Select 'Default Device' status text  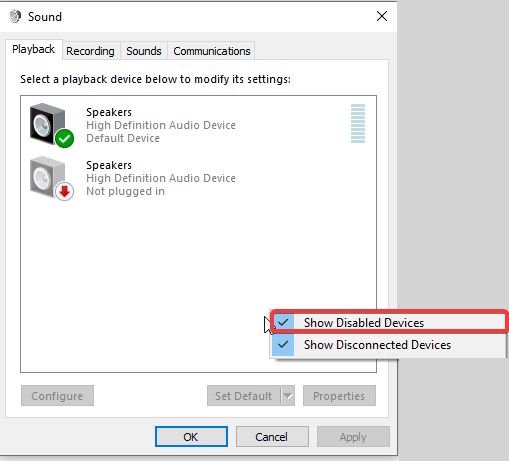[123, 138]
